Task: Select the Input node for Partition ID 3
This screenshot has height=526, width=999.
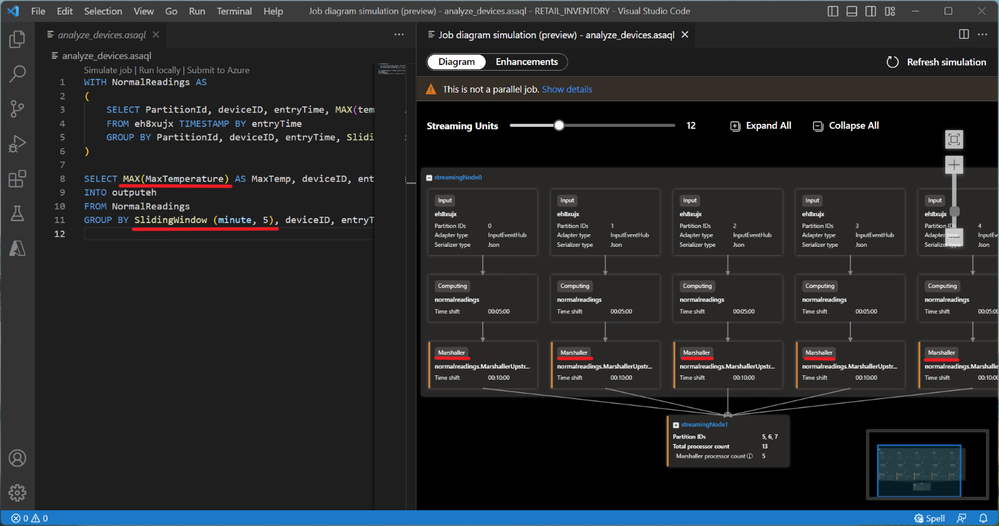Action: point(850,222)
